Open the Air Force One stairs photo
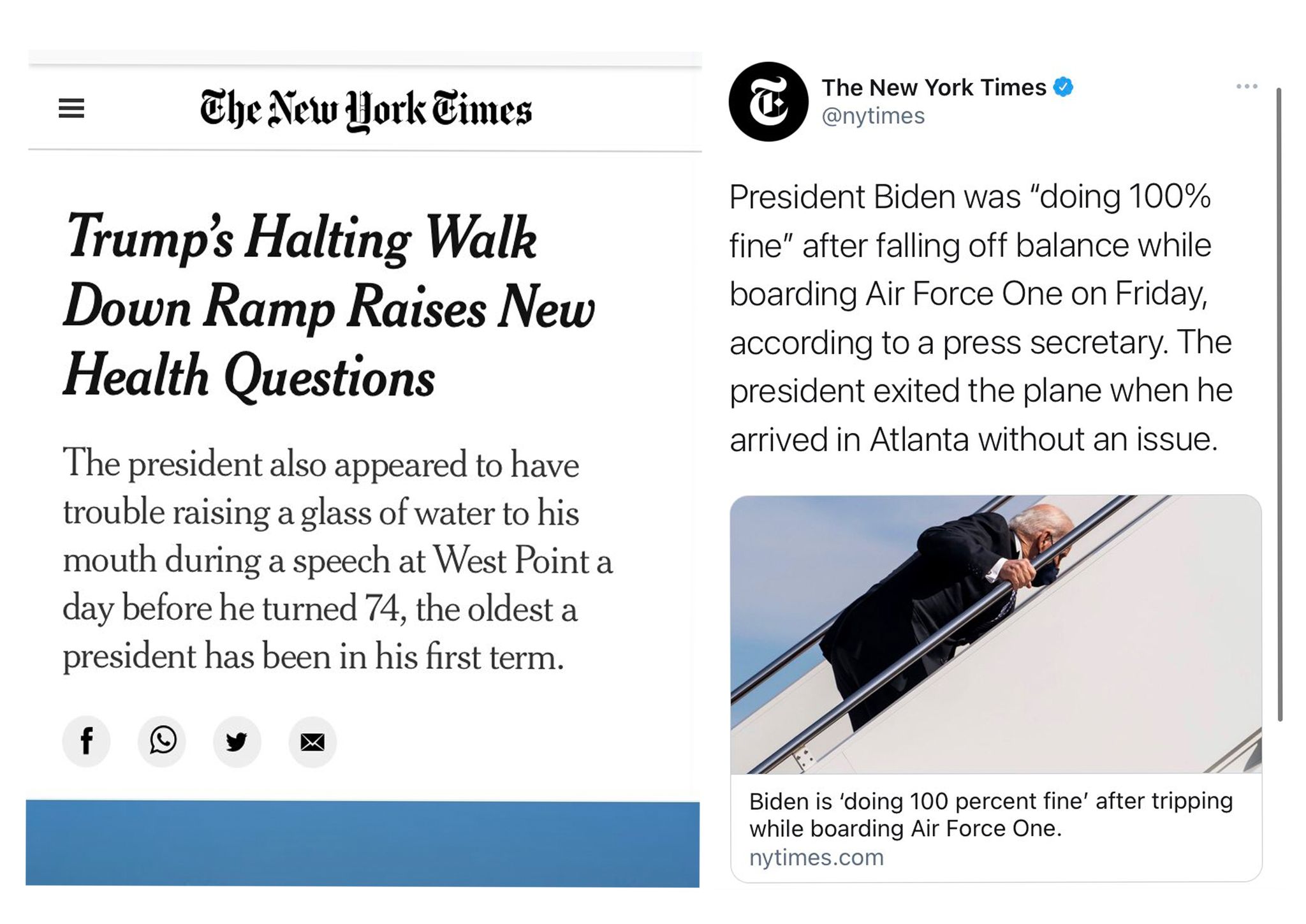This screenshot has width=1306, height=924. [995, 634]
